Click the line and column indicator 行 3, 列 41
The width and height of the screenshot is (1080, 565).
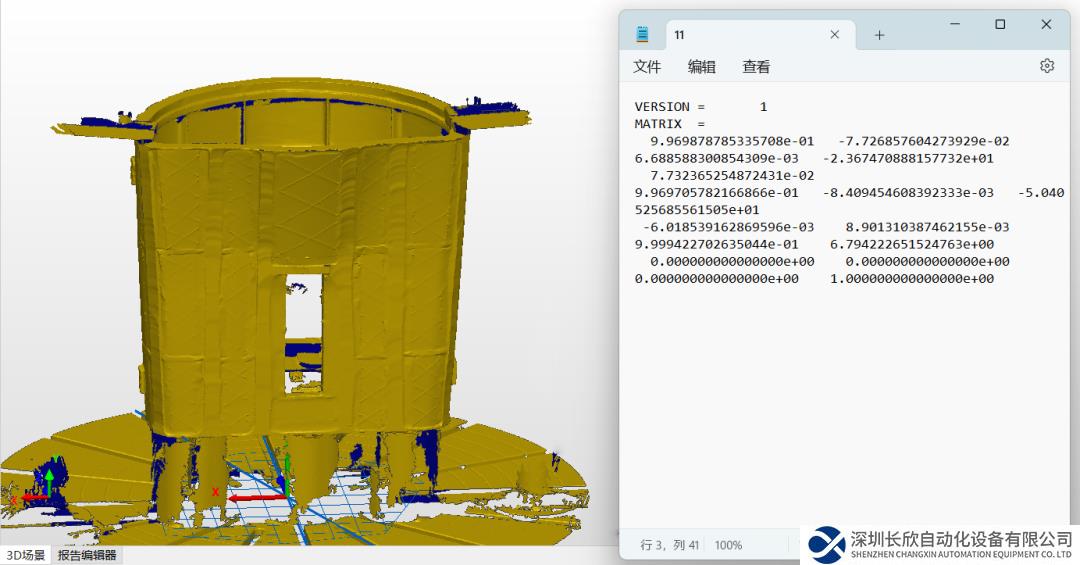point(670,545)
